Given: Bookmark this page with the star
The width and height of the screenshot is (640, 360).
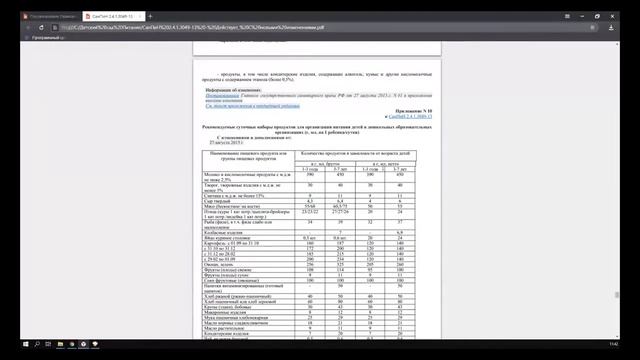Looking at the screenshot, I should pos(593,27).
